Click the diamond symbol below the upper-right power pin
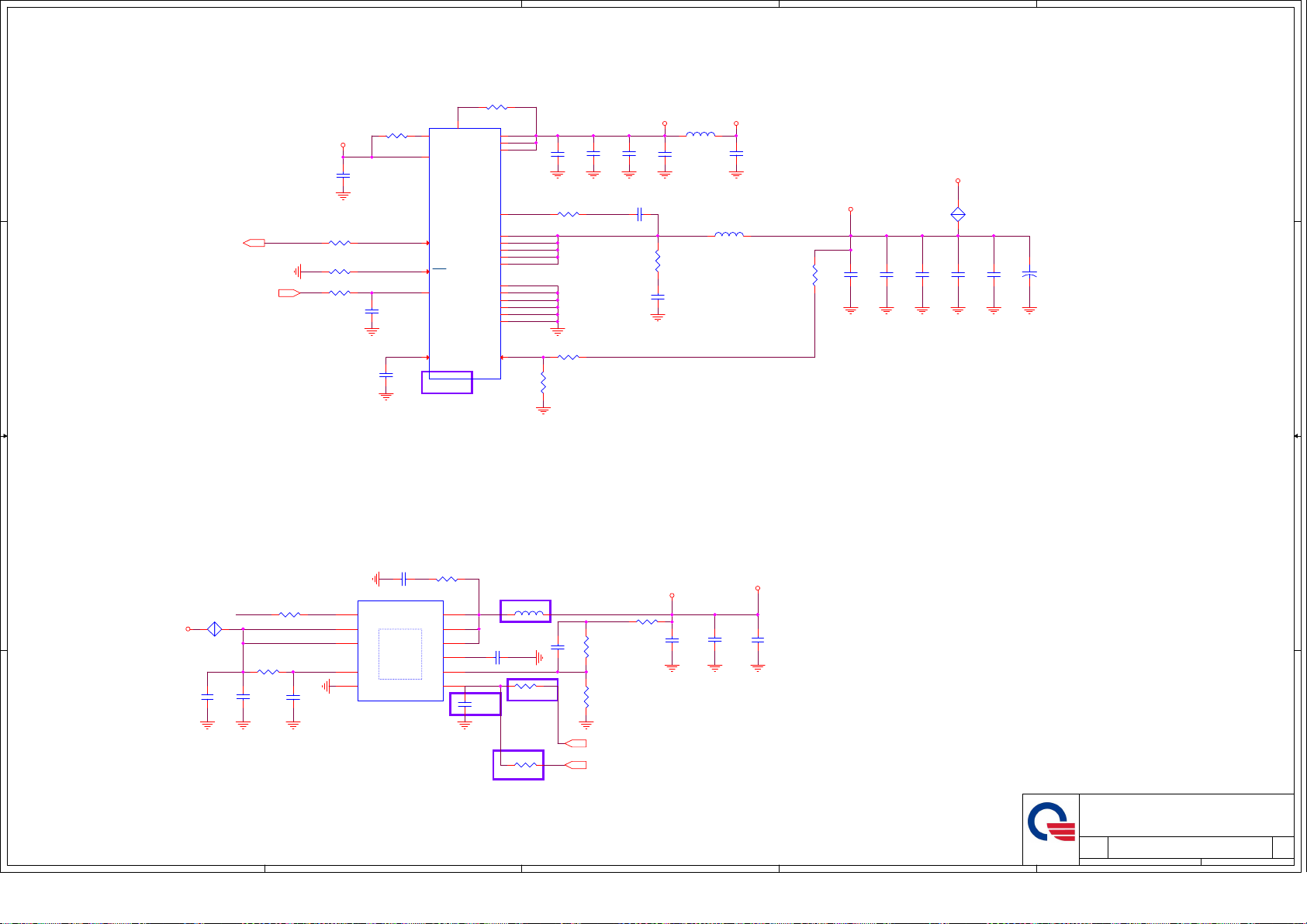 pos(958,215)
